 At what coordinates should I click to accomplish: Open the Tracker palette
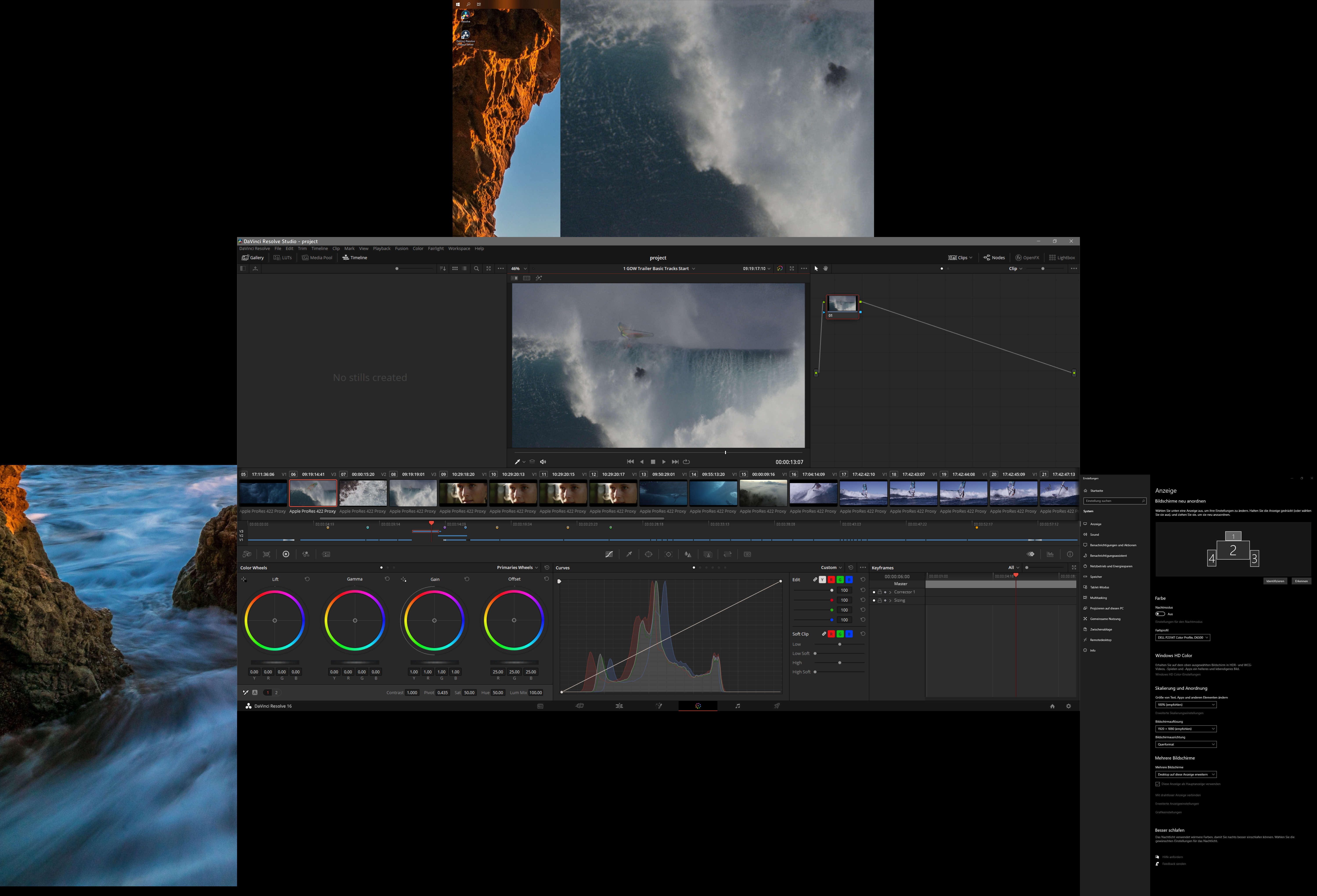point(669,554)
